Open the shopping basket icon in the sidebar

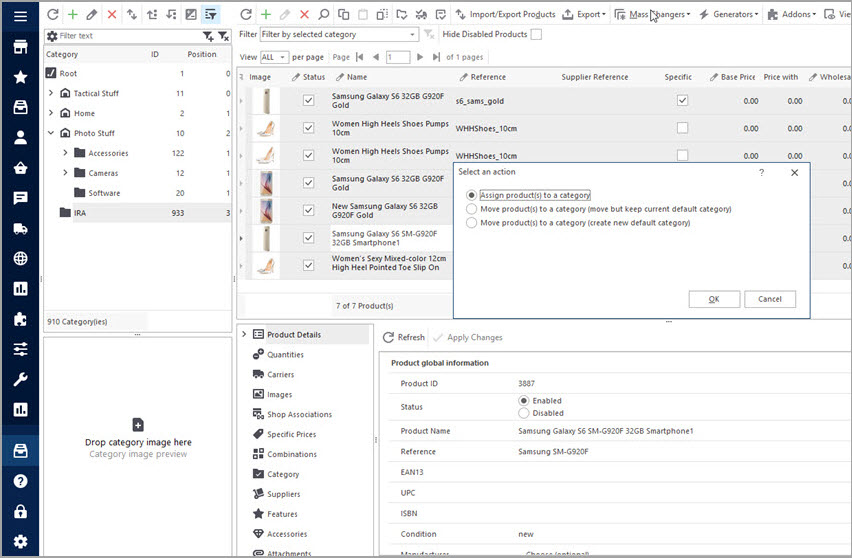tap(20, 167)
